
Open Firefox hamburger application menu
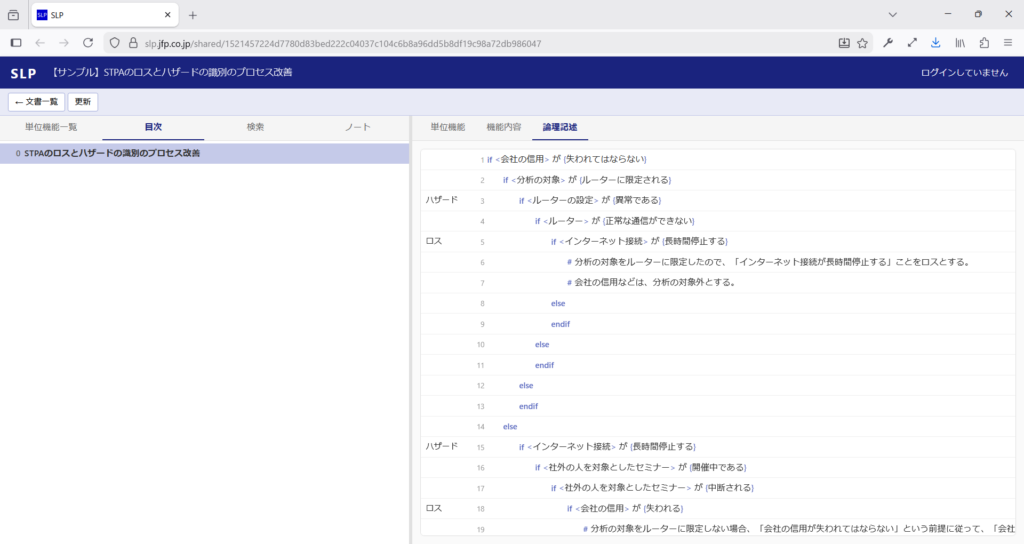click(1008, 43)
